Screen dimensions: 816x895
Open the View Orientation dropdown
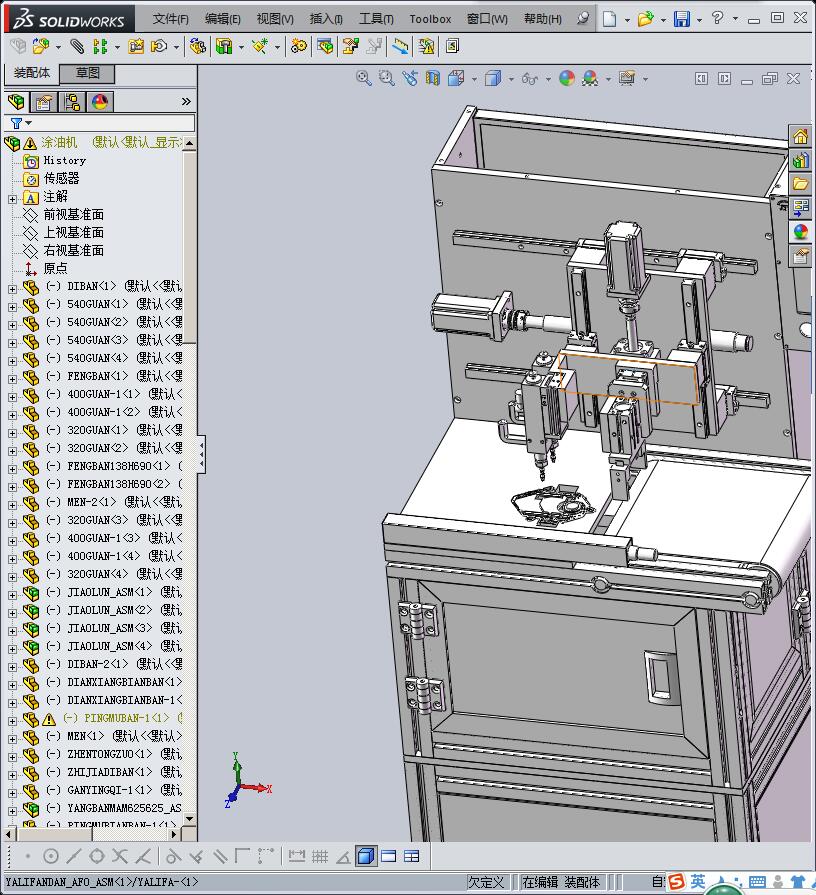click(474, 79)
